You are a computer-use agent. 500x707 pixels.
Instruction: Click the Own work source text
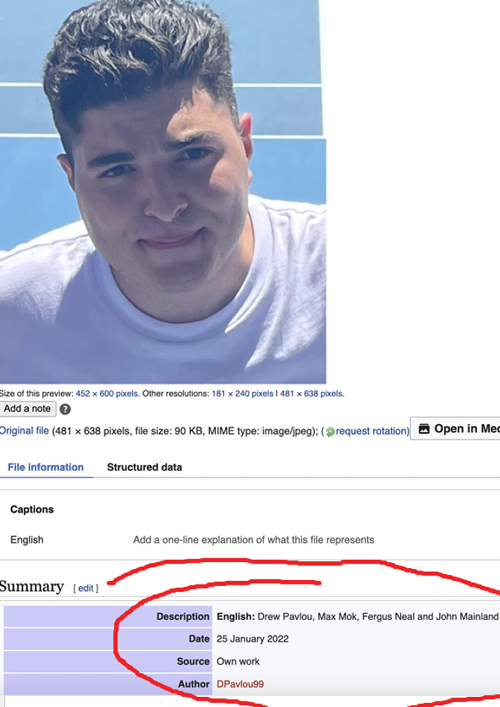point(238,661)
